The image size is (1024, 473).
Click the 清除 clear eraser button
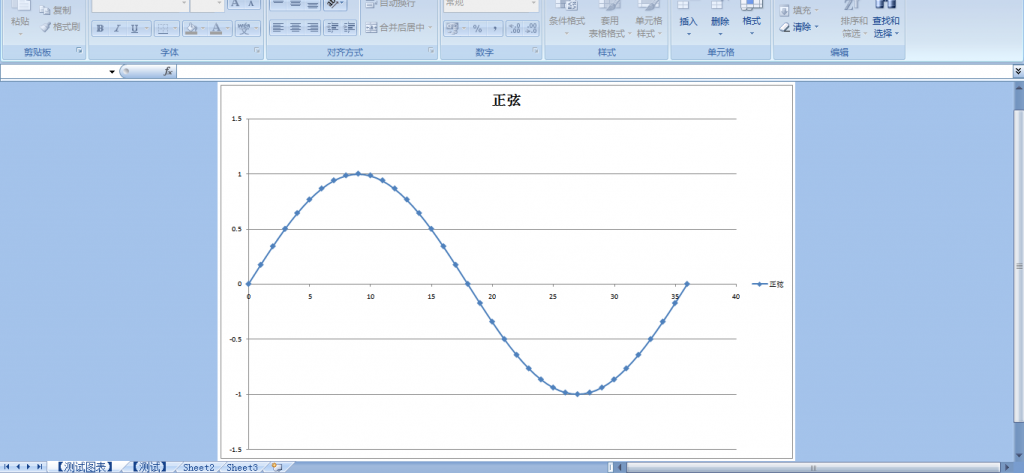point(799,27)
